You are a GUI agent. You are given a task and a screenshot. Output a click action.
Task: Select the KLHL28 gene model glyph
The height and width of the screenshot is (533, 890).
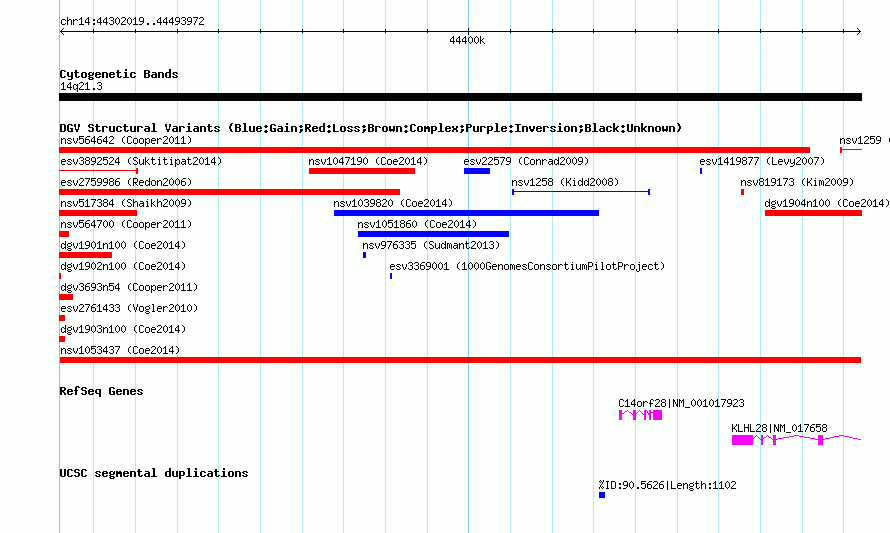click(796, 440)
